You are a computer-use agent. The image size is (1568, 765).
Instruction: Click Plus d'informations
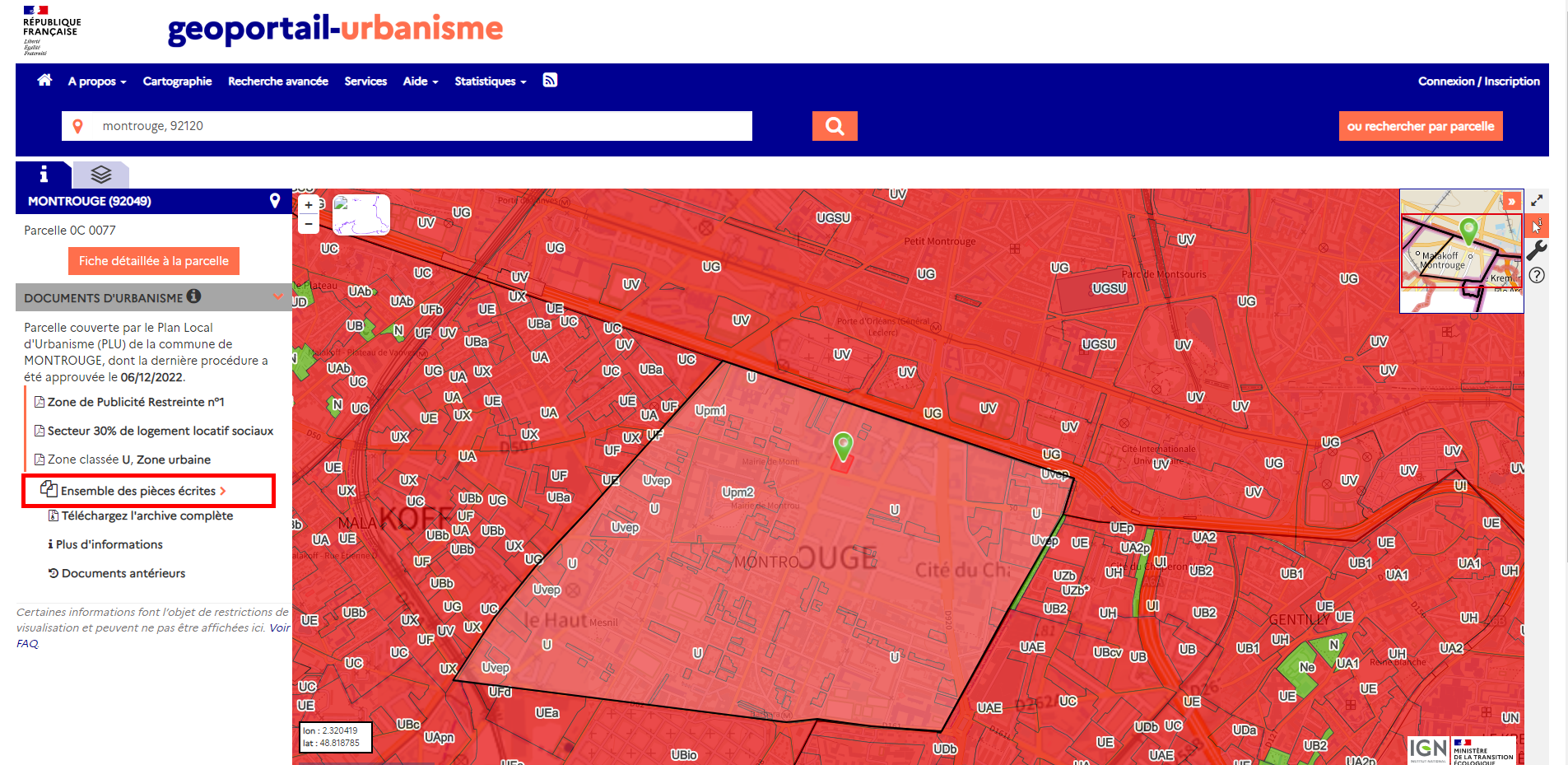pyautogui.click(x=105, y=544)
